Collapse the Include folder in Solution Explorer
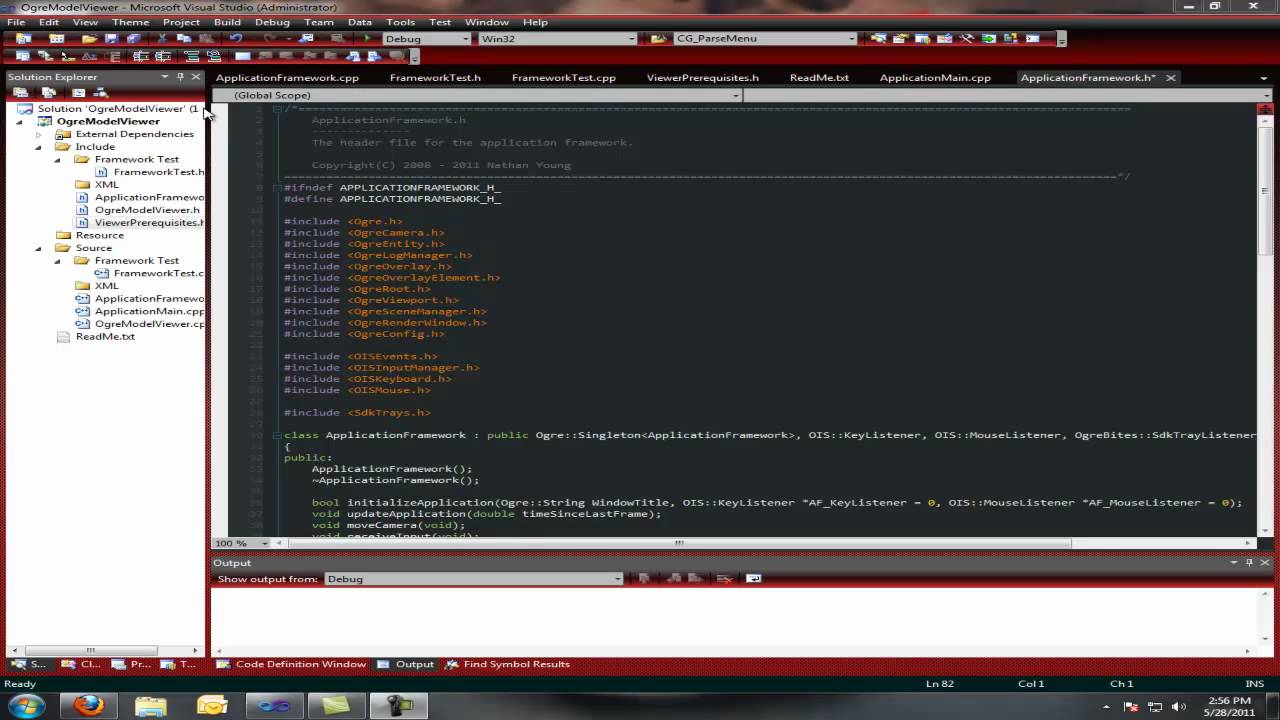 39,147
